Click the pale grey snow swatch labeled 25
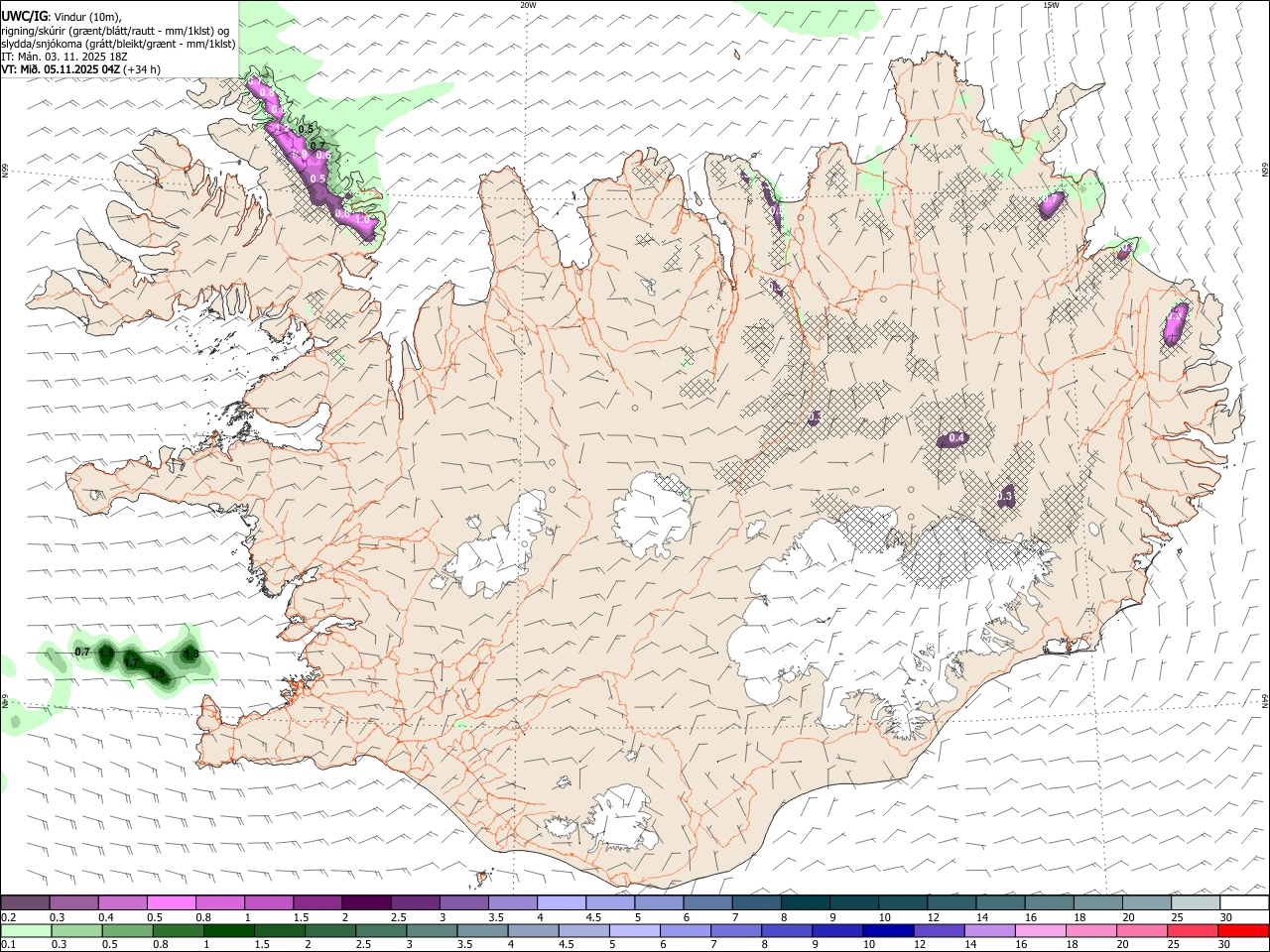The width and height of the screenshot is (1270, 952). (1196, 903)
